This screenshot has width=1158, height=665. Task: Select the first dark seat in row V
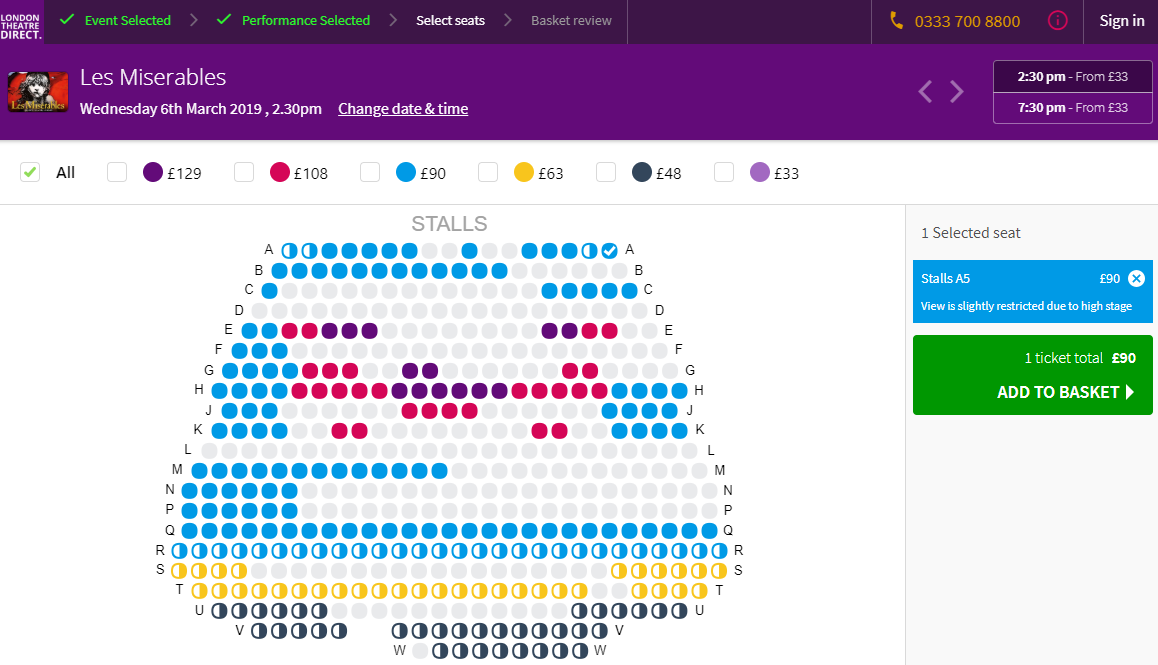tap(259, 630)
